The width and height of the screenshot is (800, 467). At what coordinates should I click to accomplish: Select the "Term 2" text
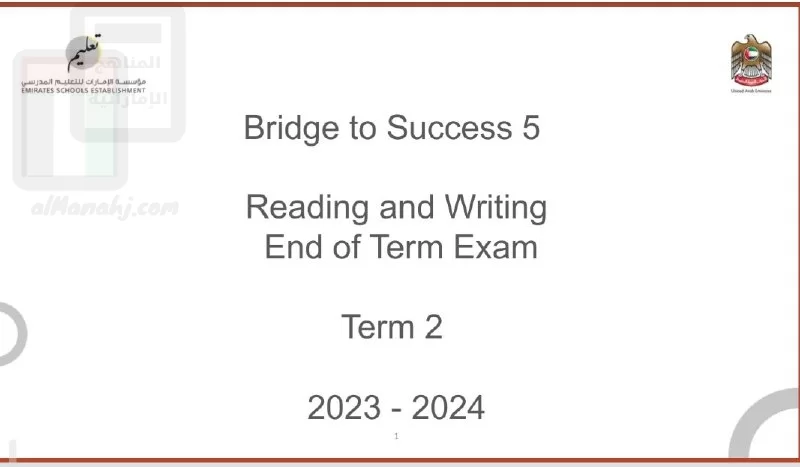click(392, 327)
